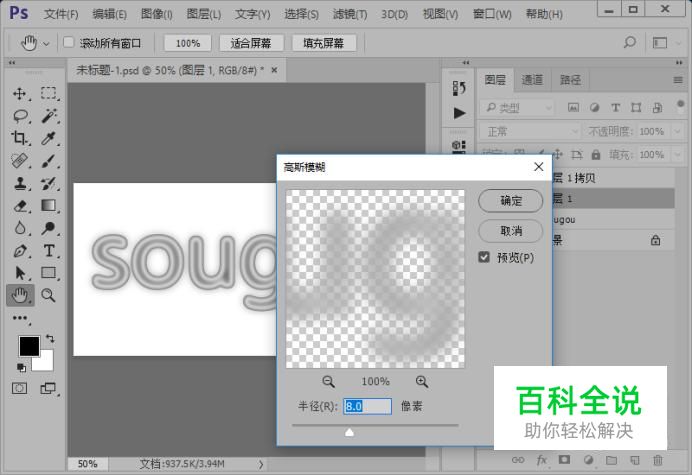
Task: Open the extra tools ellipsis menu
Action: [x=20, y=318]
